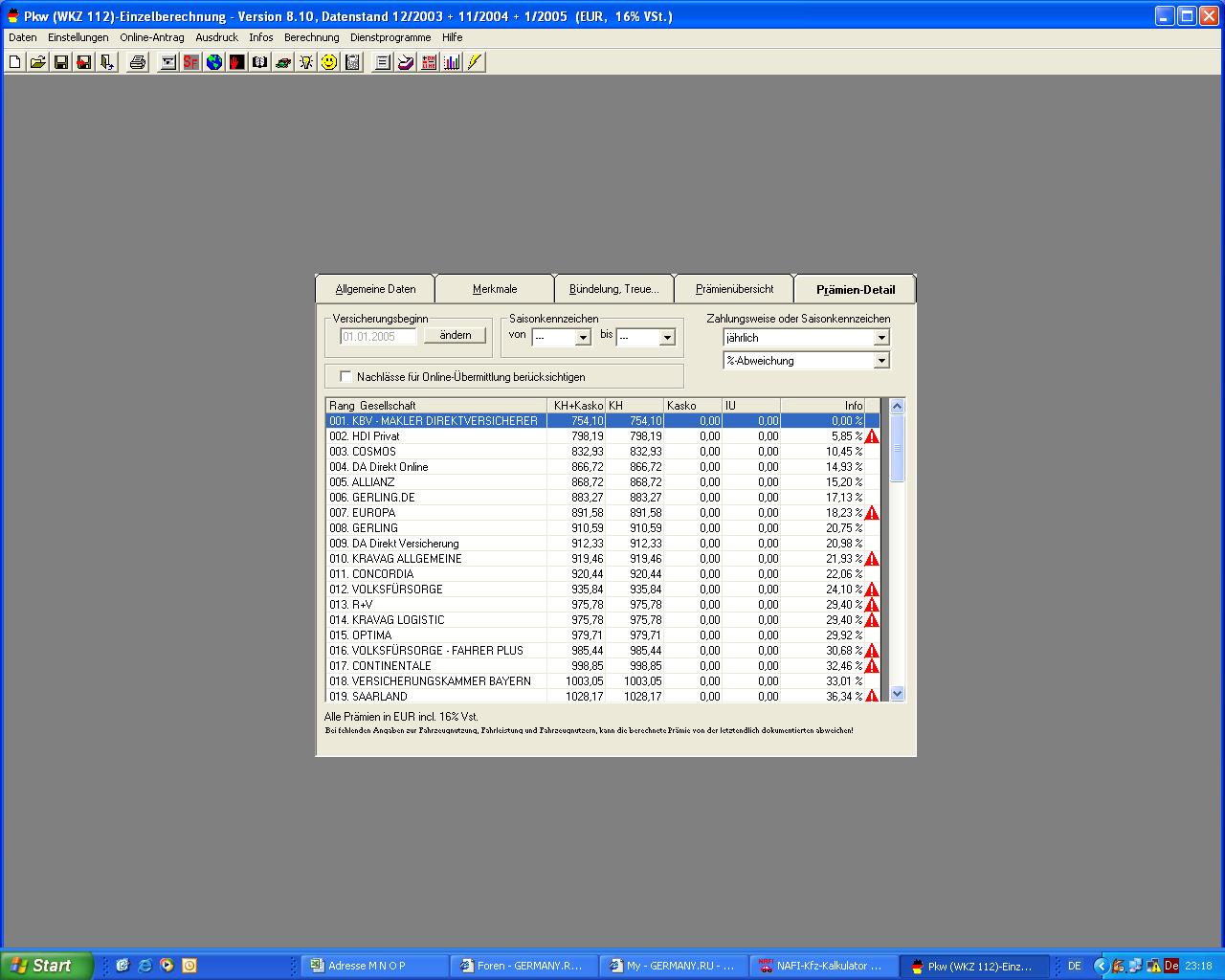Open the Dienstprogramme menu
Screen dimensions: 1225x980
390,37
